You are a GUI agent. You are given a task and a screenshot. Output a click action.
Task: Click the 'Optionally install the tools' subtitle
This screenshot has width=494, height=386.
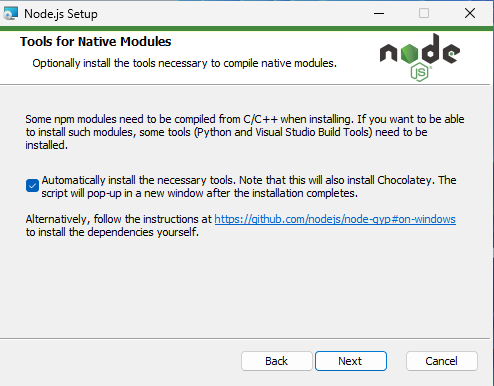tap(184, 63)
